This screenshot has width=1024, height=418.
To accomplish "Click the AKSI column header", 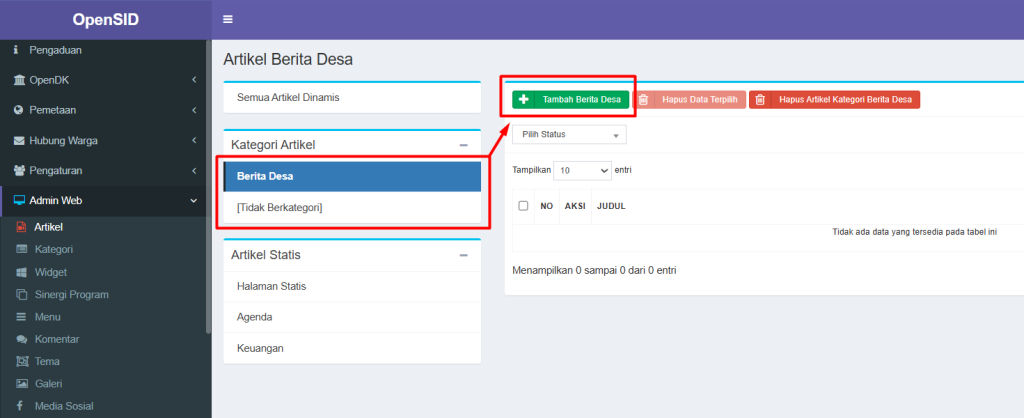I will [575, 206].
